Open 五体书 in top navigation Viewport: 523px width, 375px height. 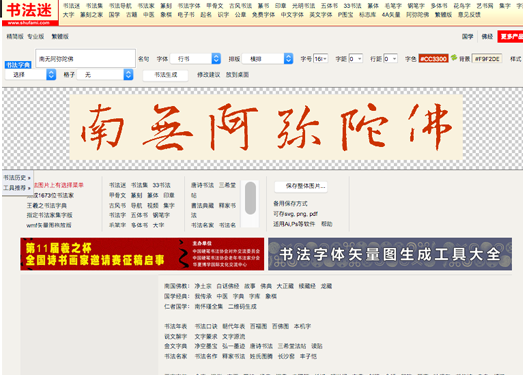(329, 6)
